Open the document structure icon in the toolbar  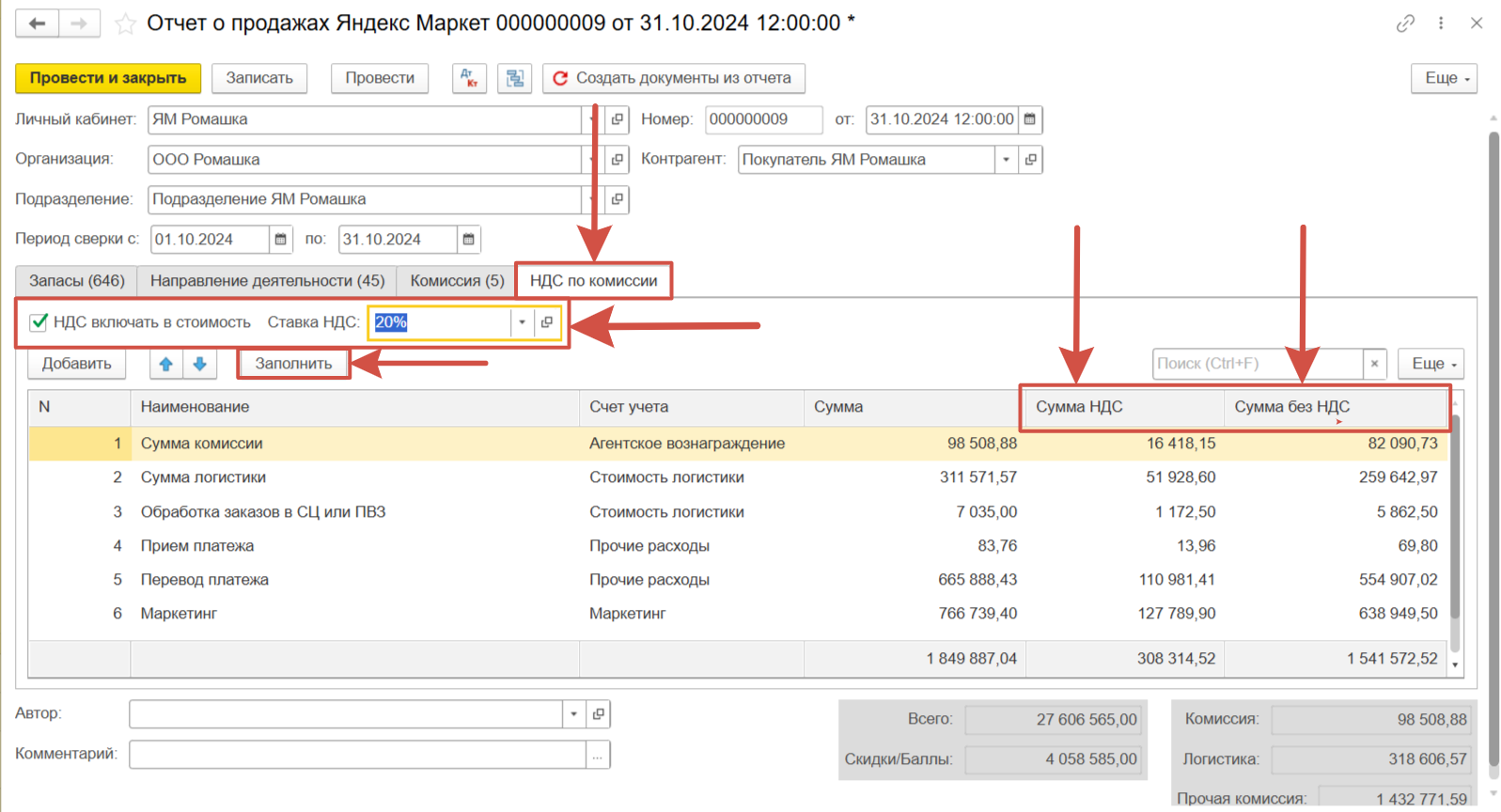[x=515, y=78]
